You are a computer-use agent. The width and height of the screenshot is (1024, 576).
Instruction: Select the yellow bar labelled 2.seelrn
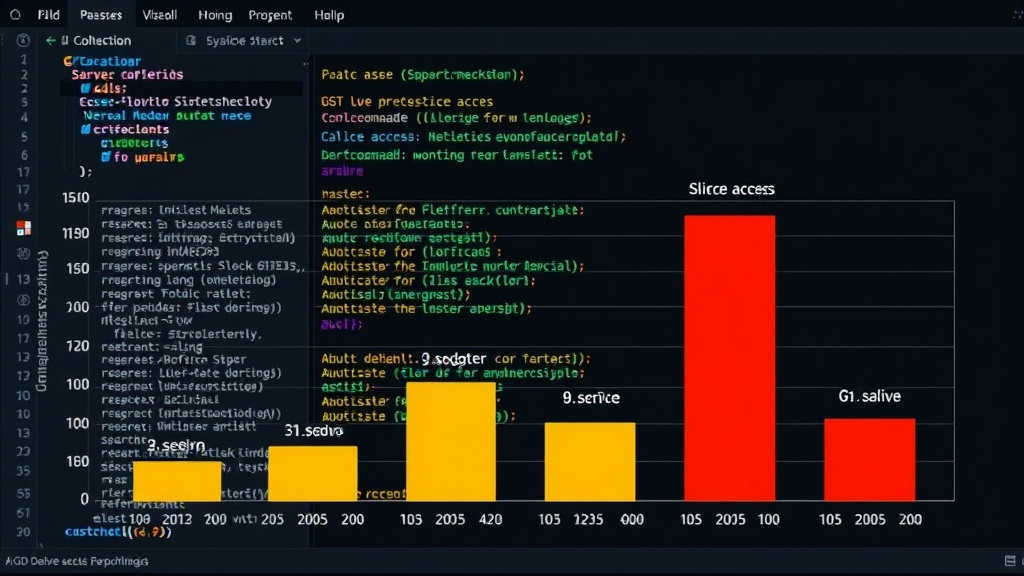pyautogui.click(x=177, y=481)
